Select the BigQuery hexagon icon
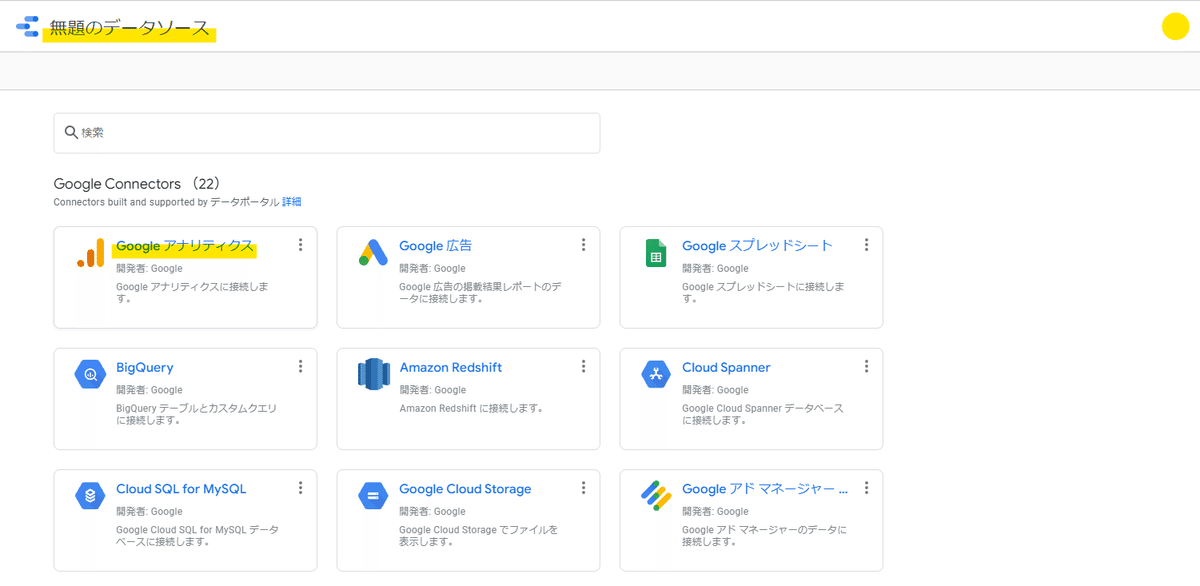The height and width of the screenshot is (586, 1200). pyautogui.click(x=90, y=375)
